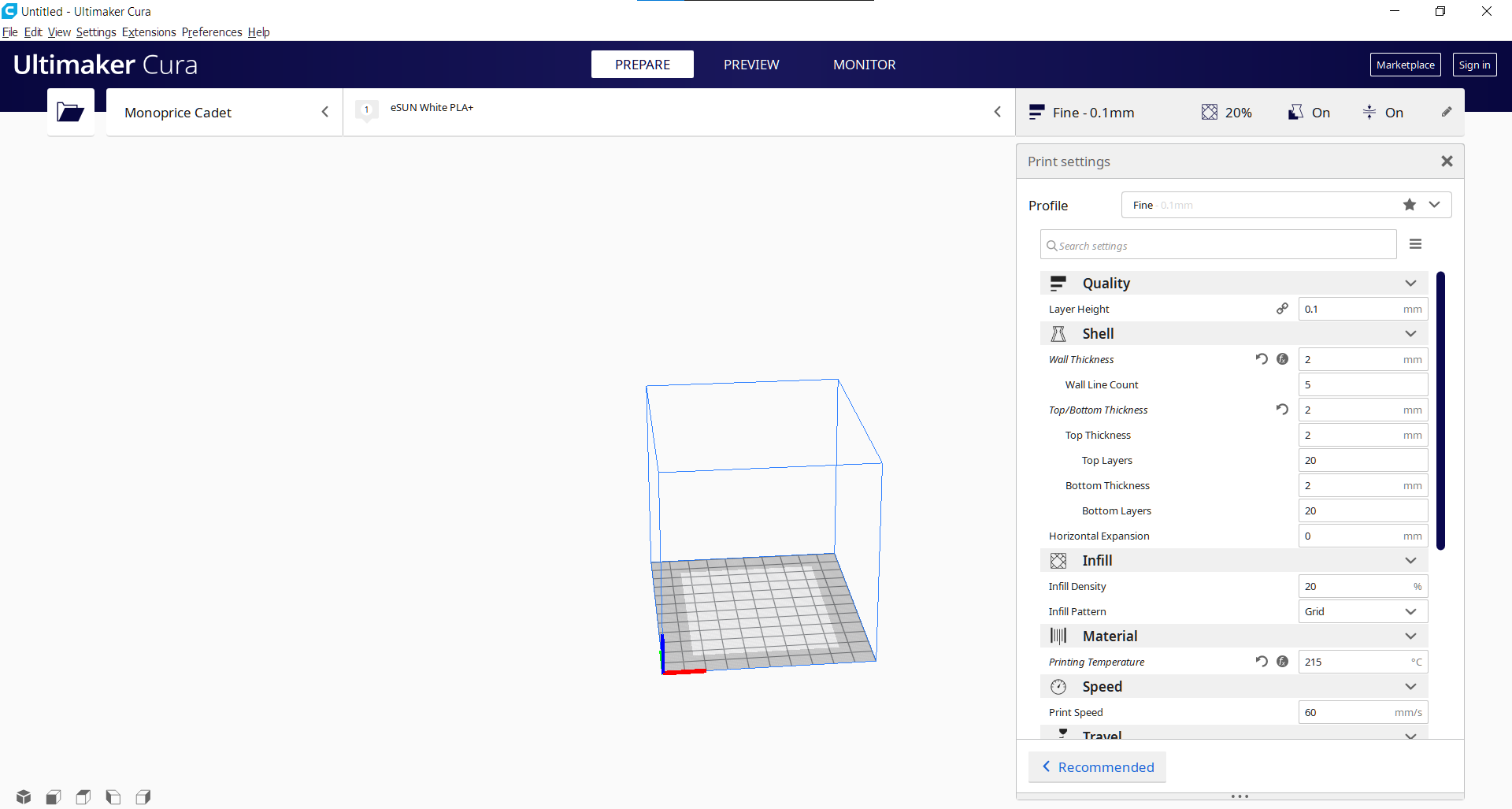Click the Layer Height link chain icon
Viewport: 1512px width, 809px height.
coord(1282,309)
